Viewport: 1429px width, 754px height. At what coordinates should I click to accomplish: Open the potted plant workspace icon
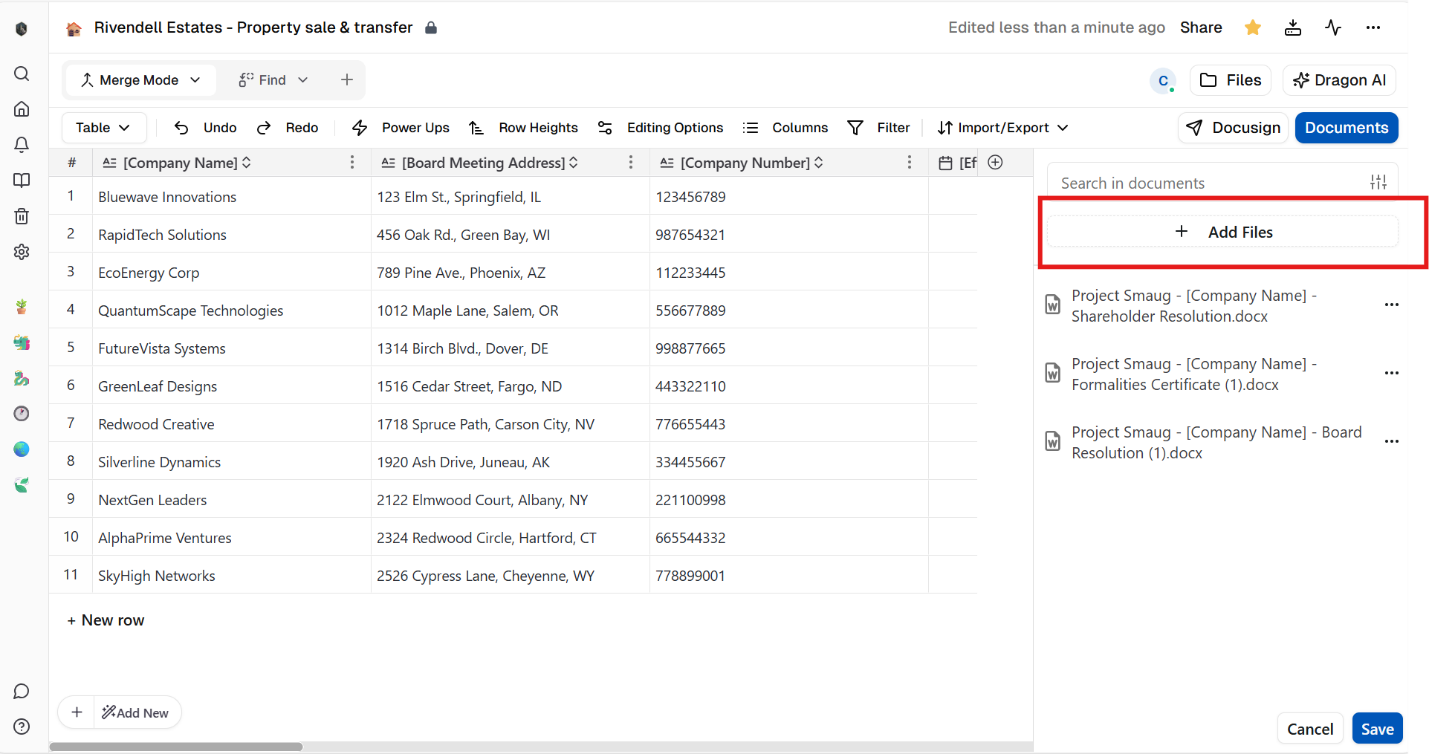pos(21,307)
